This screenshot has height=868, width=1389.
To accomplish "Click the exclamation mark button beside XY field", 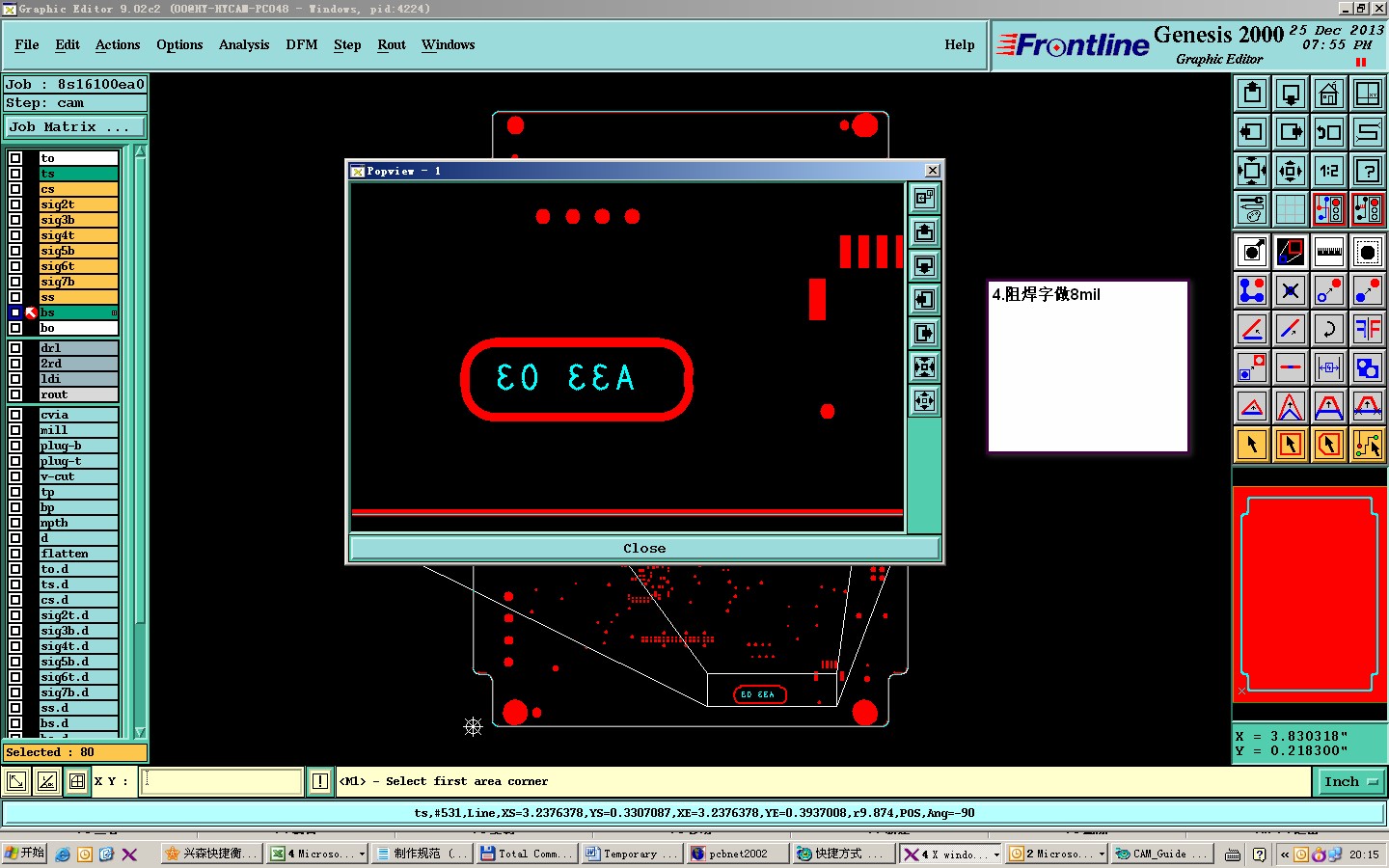I will 320,782.
